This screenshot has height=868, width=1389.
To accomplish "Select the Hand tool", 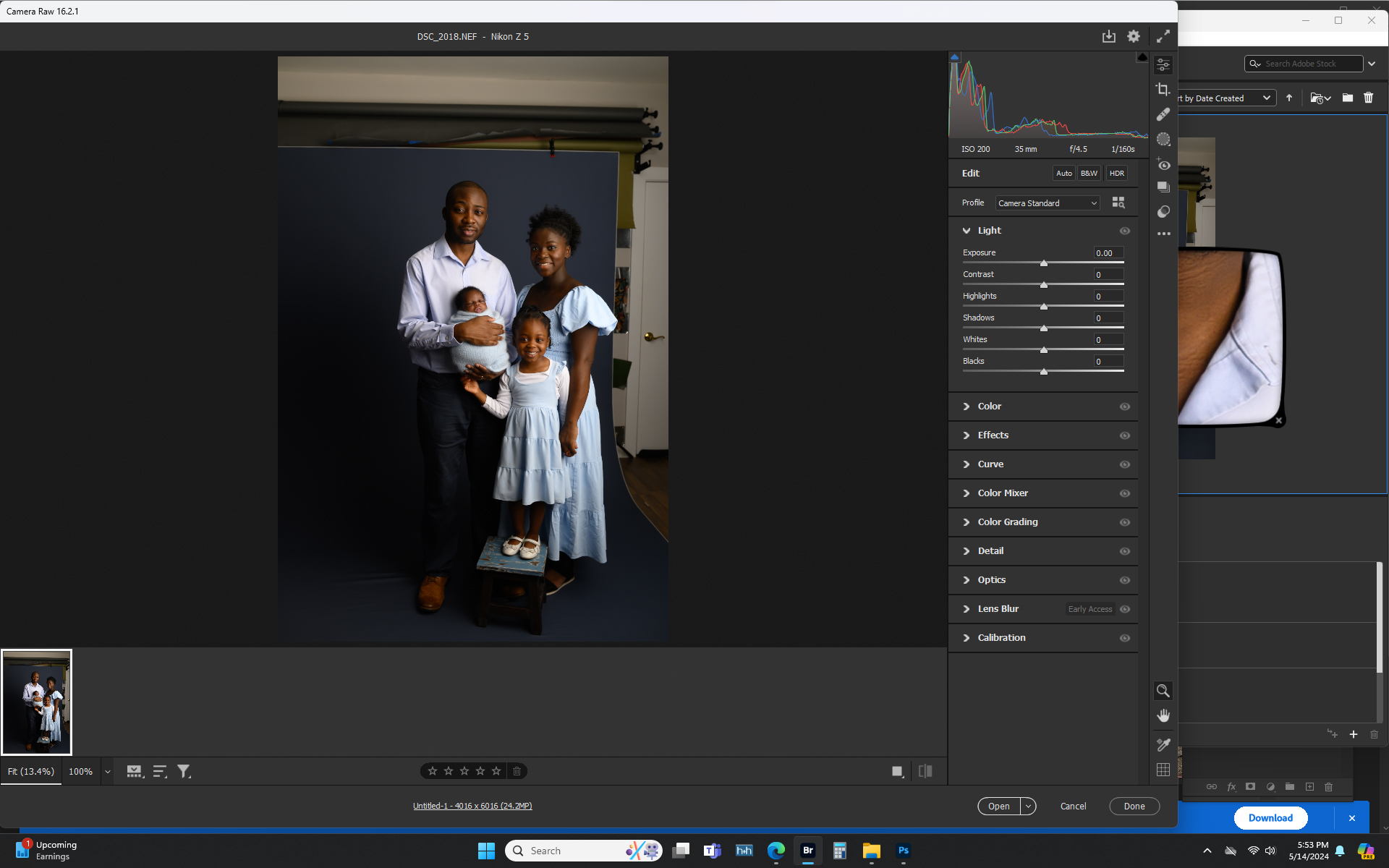I will coord(1163,715).
